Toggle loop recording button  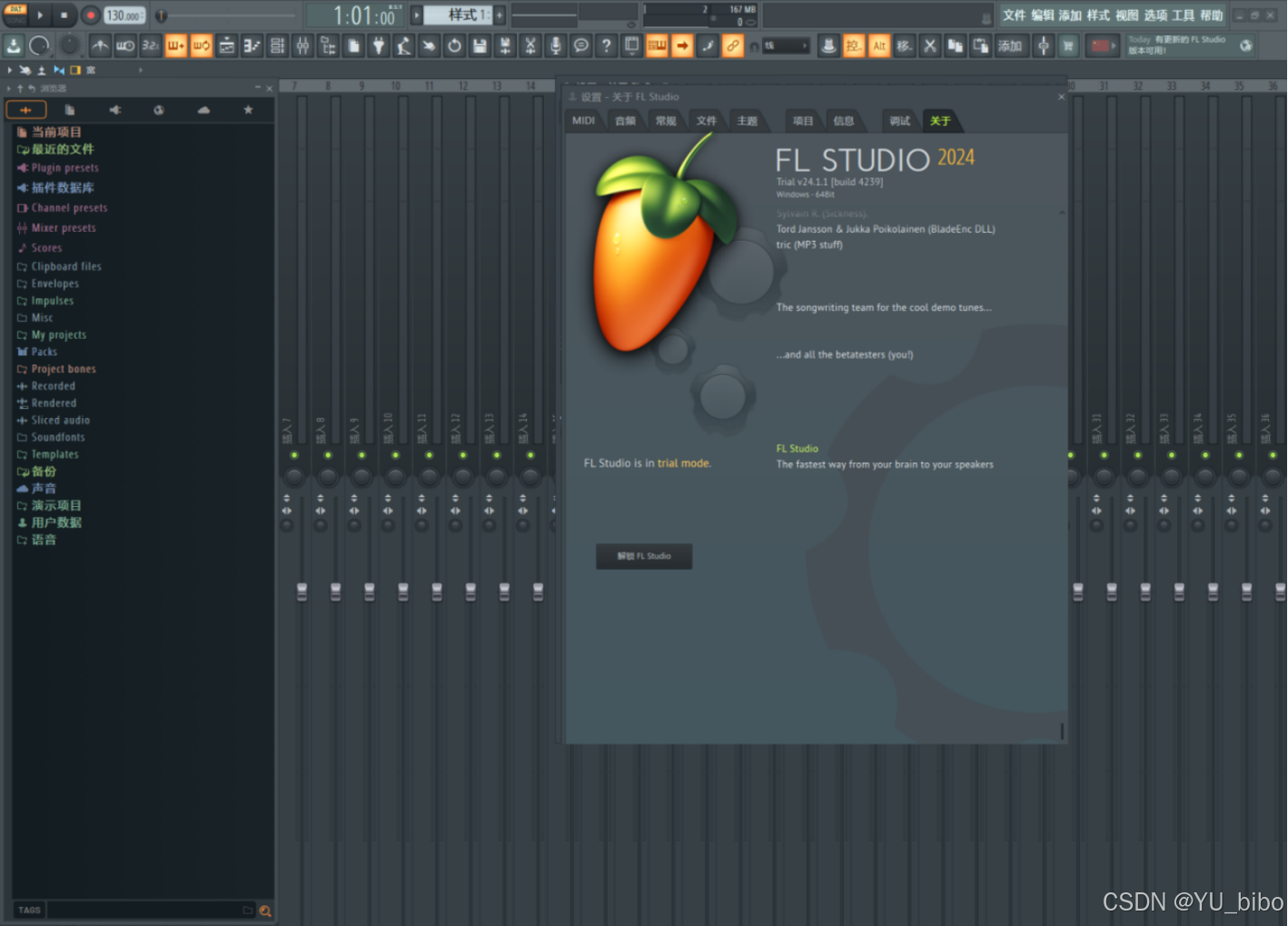[202, 45]
